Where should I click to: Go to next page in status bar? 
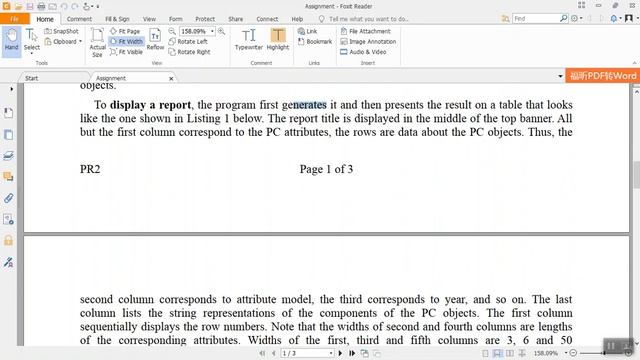click(x=340, y=353)
